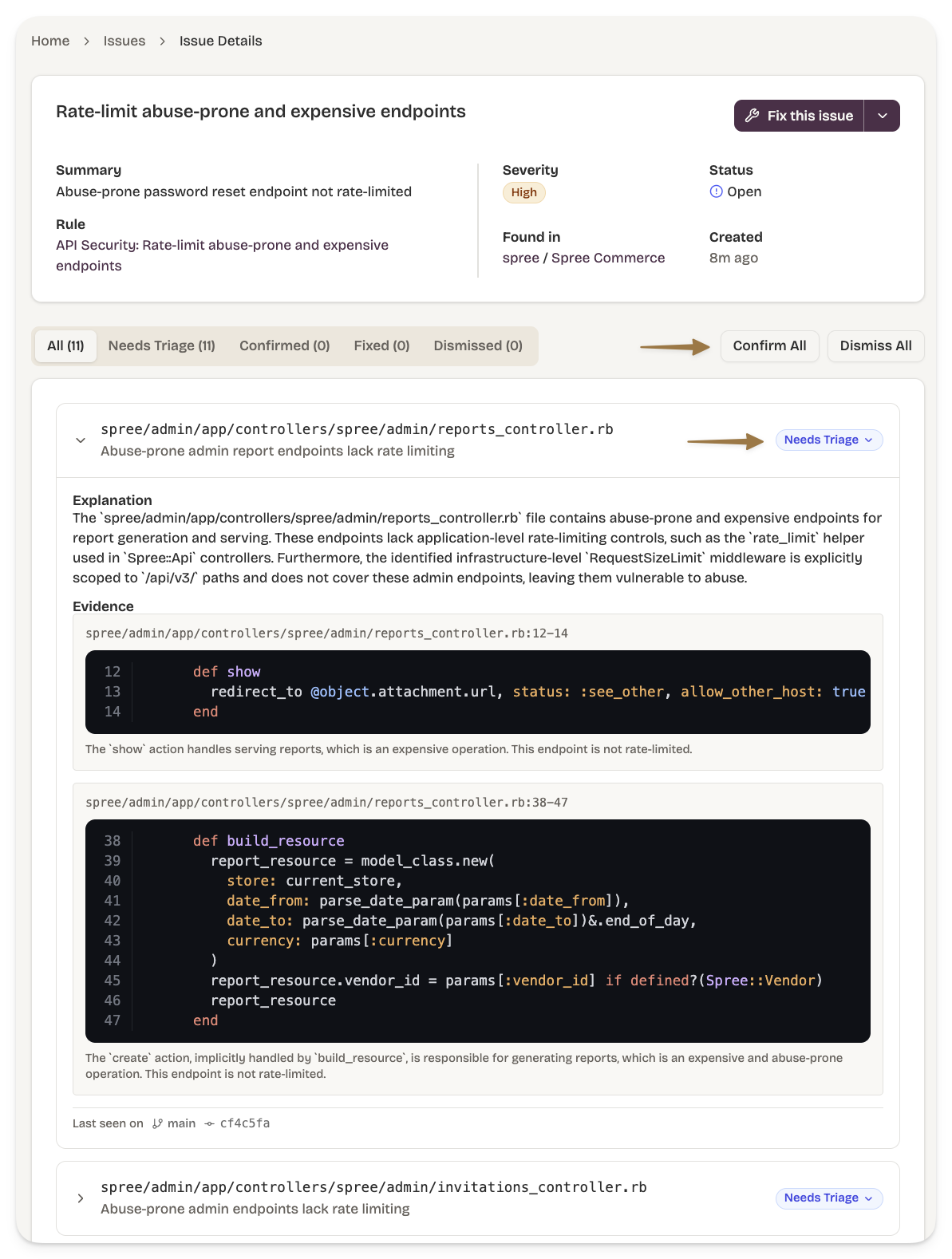Click the Confirm All button
952x1259 pixels.
[x=770, y=345]
